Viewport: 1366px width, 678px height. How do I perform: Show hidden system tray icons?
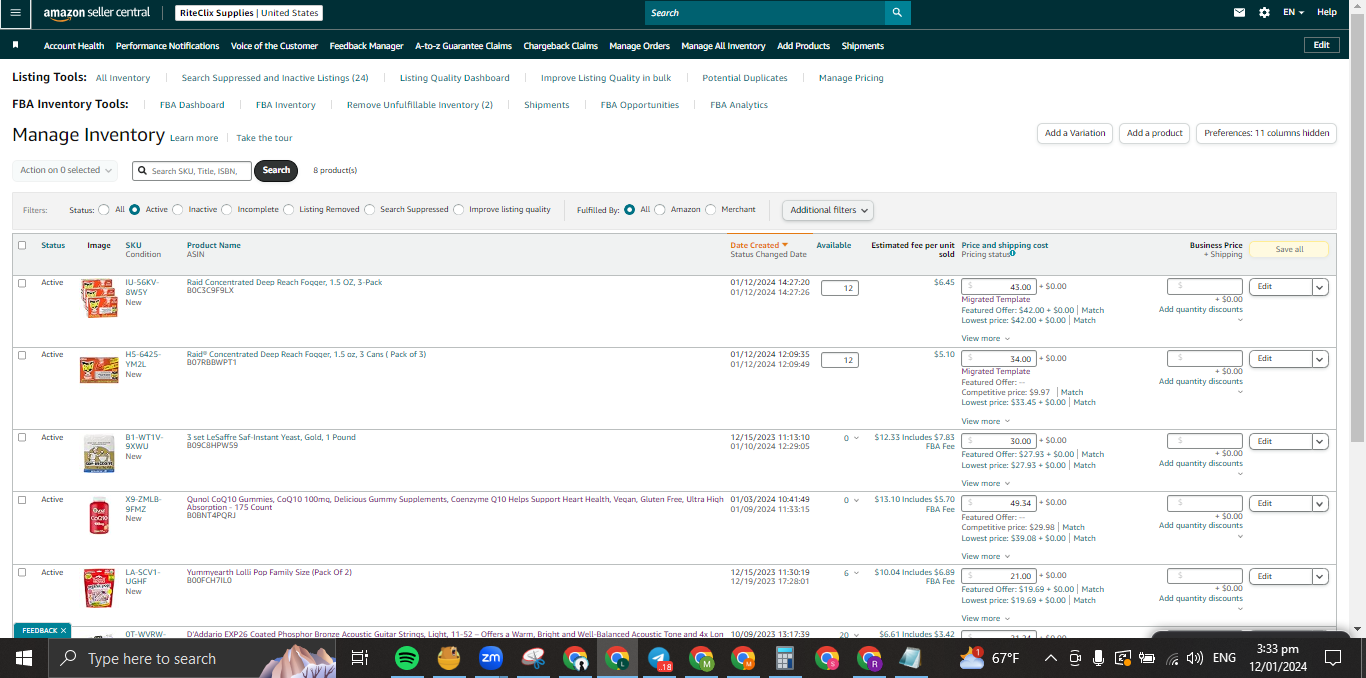coord(1050,658)
